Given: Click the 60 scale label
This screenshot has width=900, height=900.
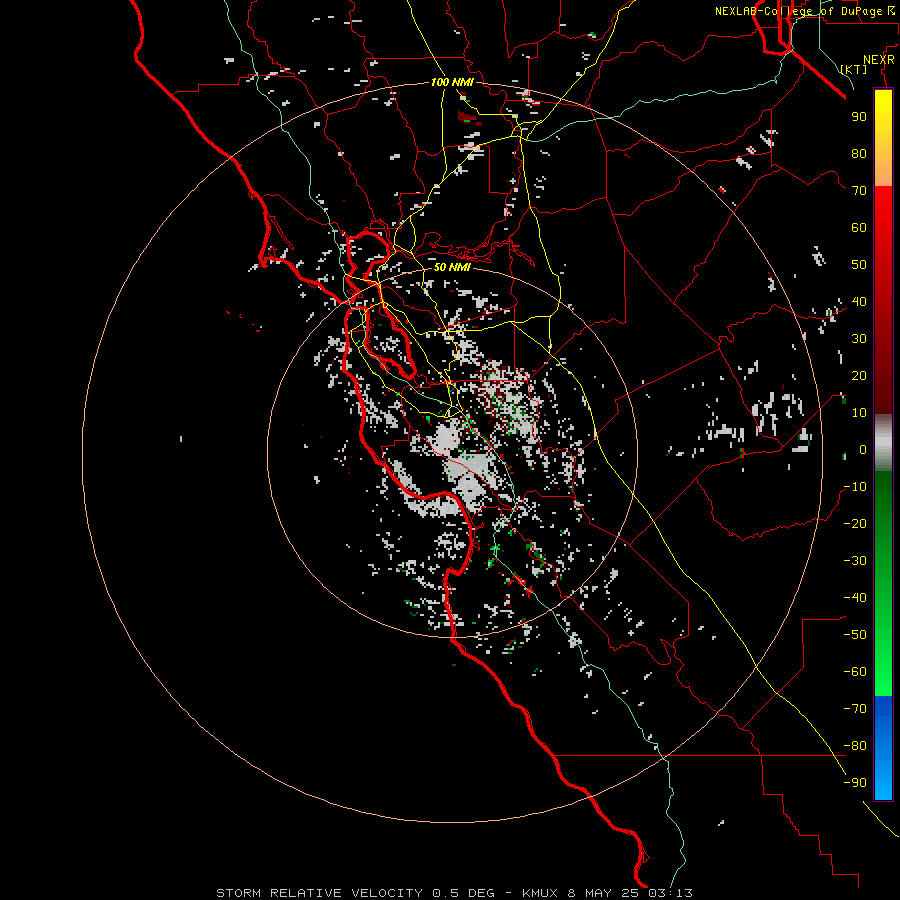Looking at the screenshot, I should click(x=859, y=227).
